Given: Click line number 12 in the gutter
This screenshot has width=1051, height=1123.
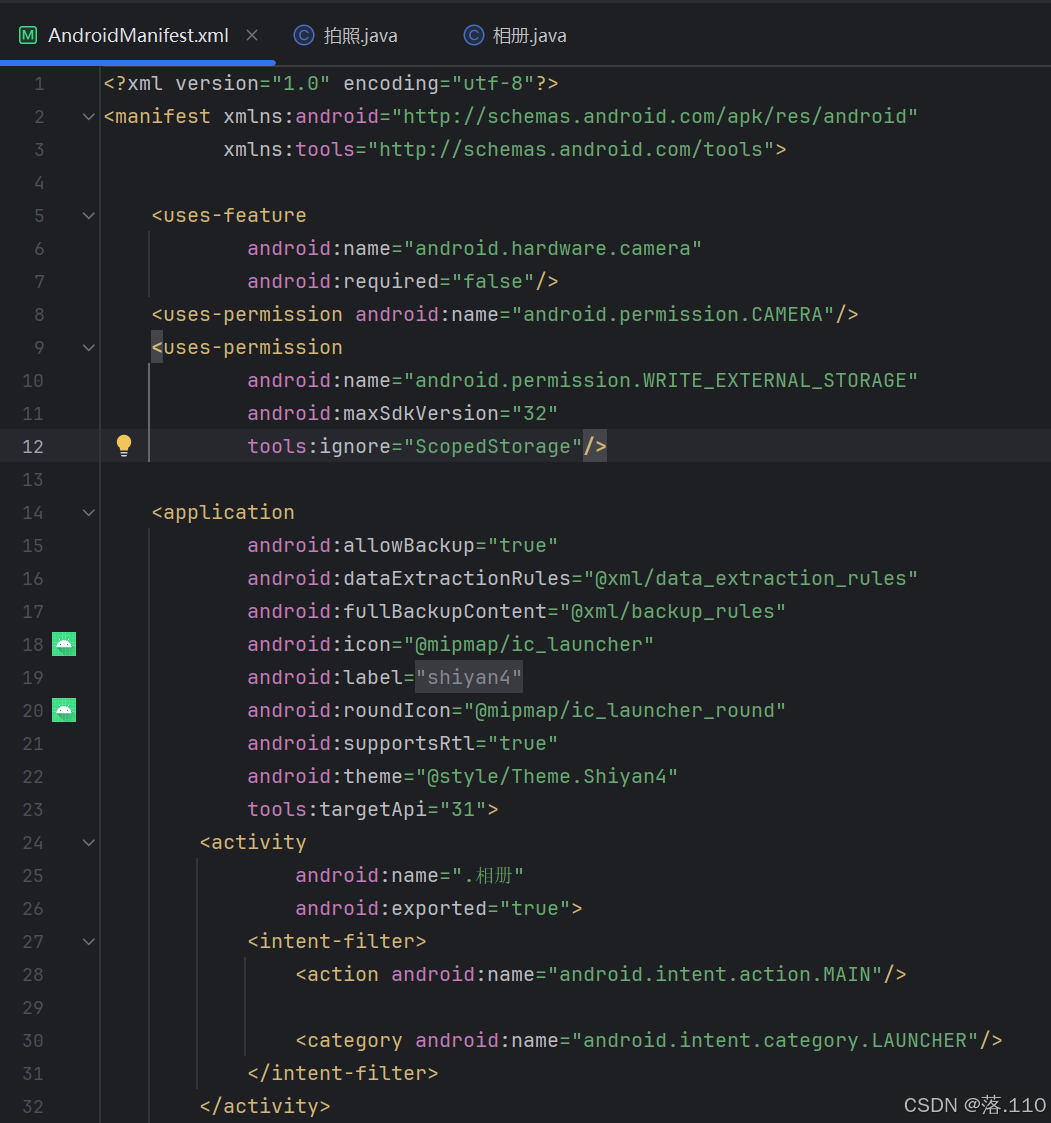Looking at the screenshot, I should coord(32,445).
